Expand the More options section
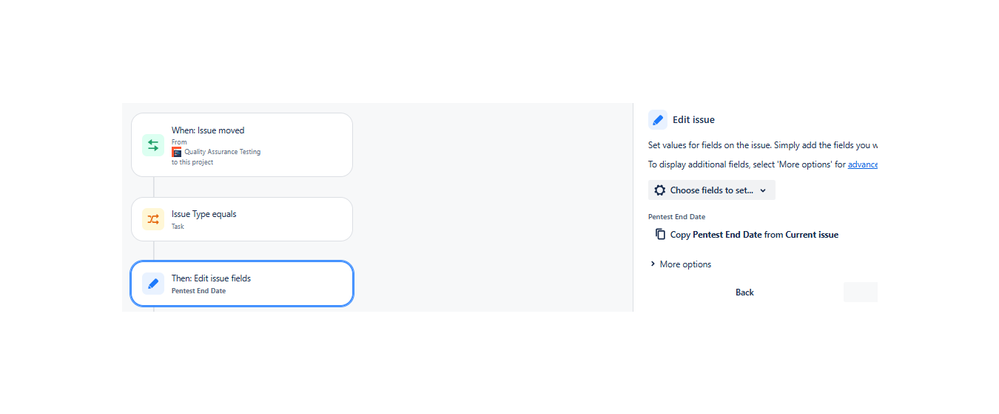The width and height of the screenshot is (999, 414). pyautogui.click(x=680, y=264)
